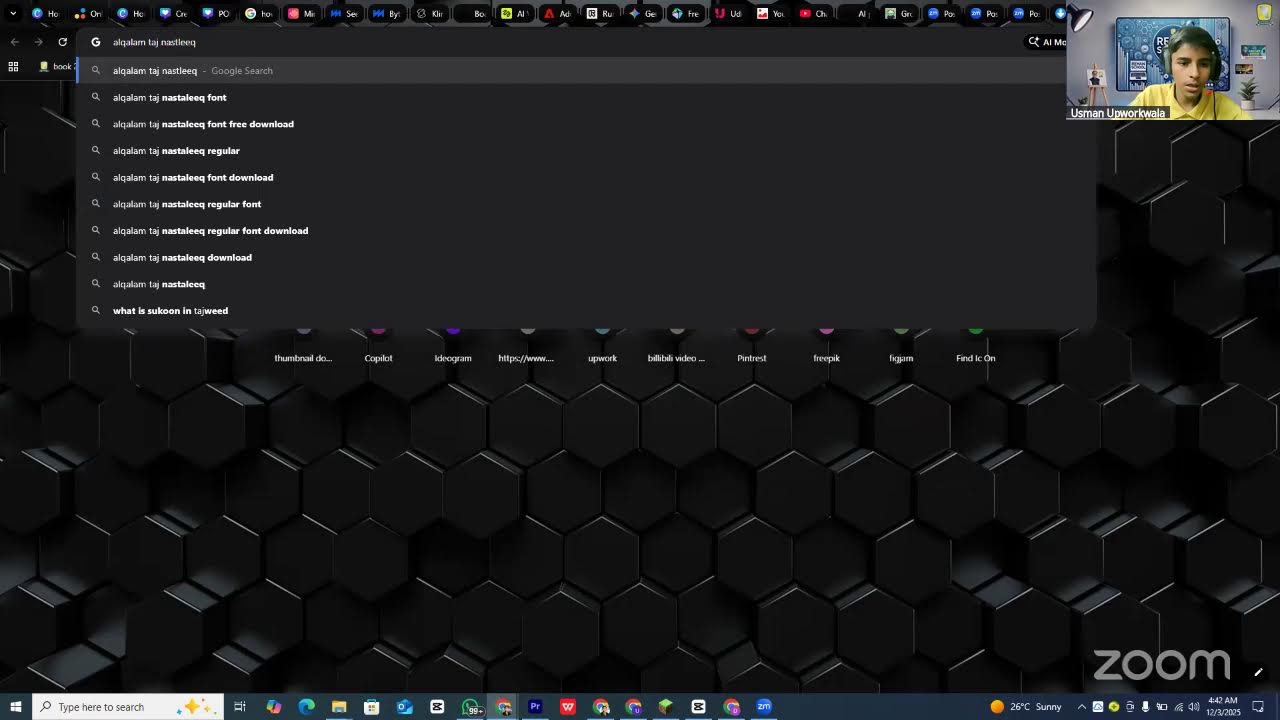
Task: Open Microsoft Store from the taskbar
Action: pyautogui.click(x=372, y=707)
